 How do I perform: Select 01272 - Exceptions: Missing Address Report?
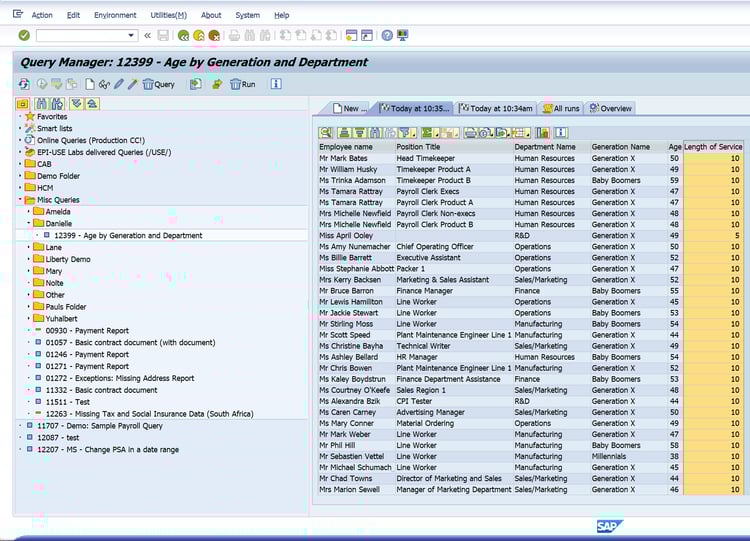click(x=120, y=378)
